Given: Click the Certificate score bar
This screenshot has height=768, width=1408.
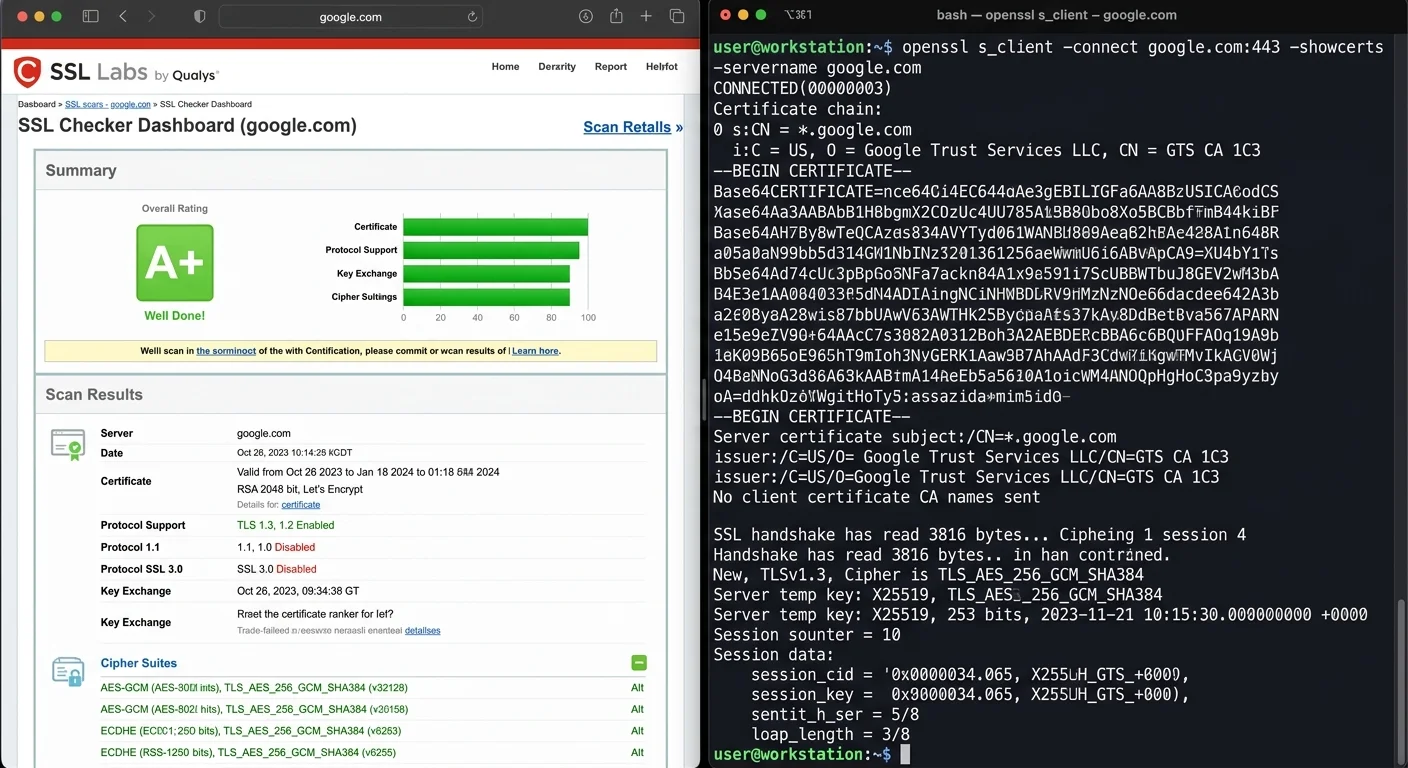Looking at the screenshot, I should click(x=496, y=227).
